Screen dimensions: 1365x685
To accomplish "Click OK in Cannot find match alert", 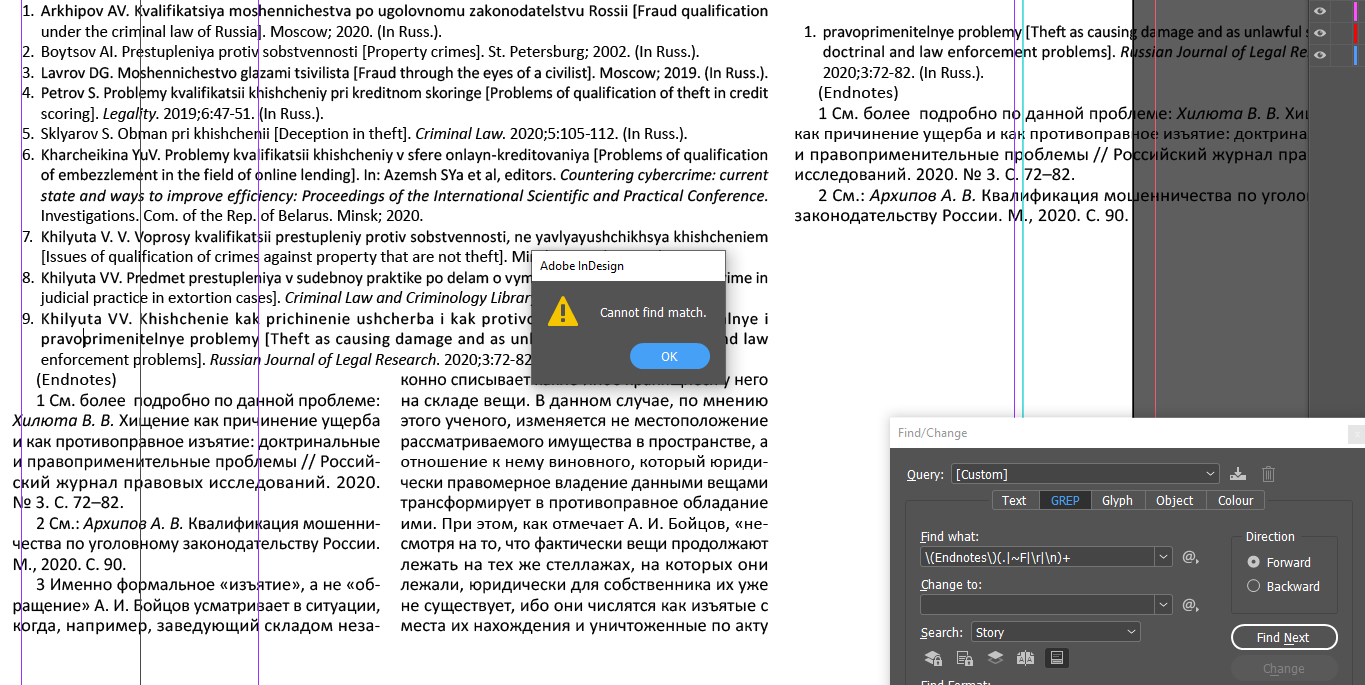I will [669, 356].
